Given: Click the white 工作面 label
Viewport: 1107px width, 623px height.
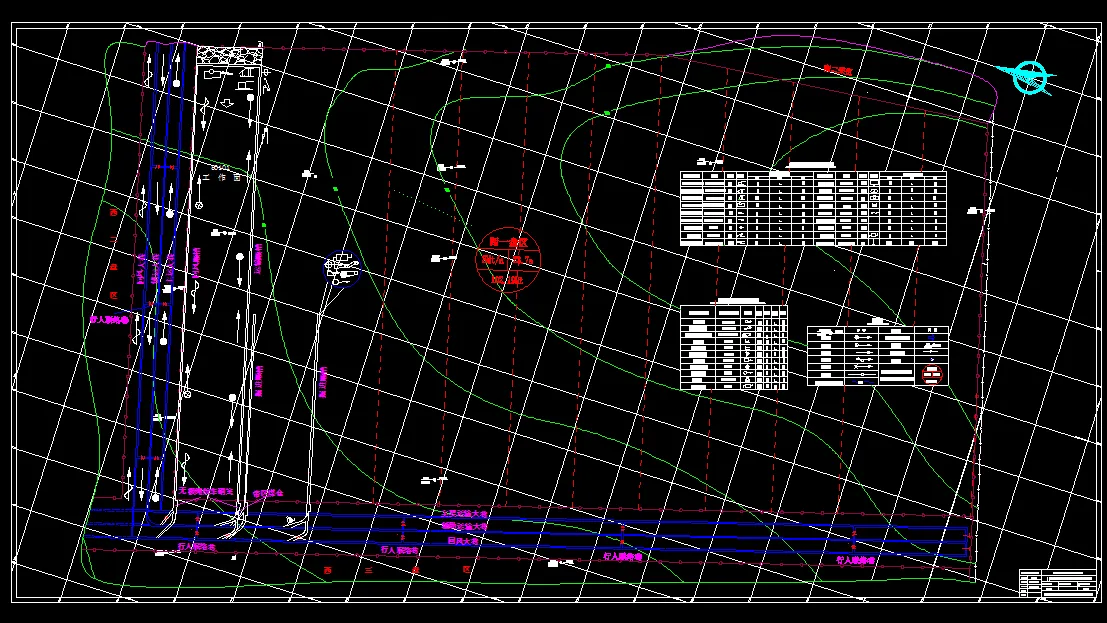Looking at the screenshot, I should [x=222, y=178].
